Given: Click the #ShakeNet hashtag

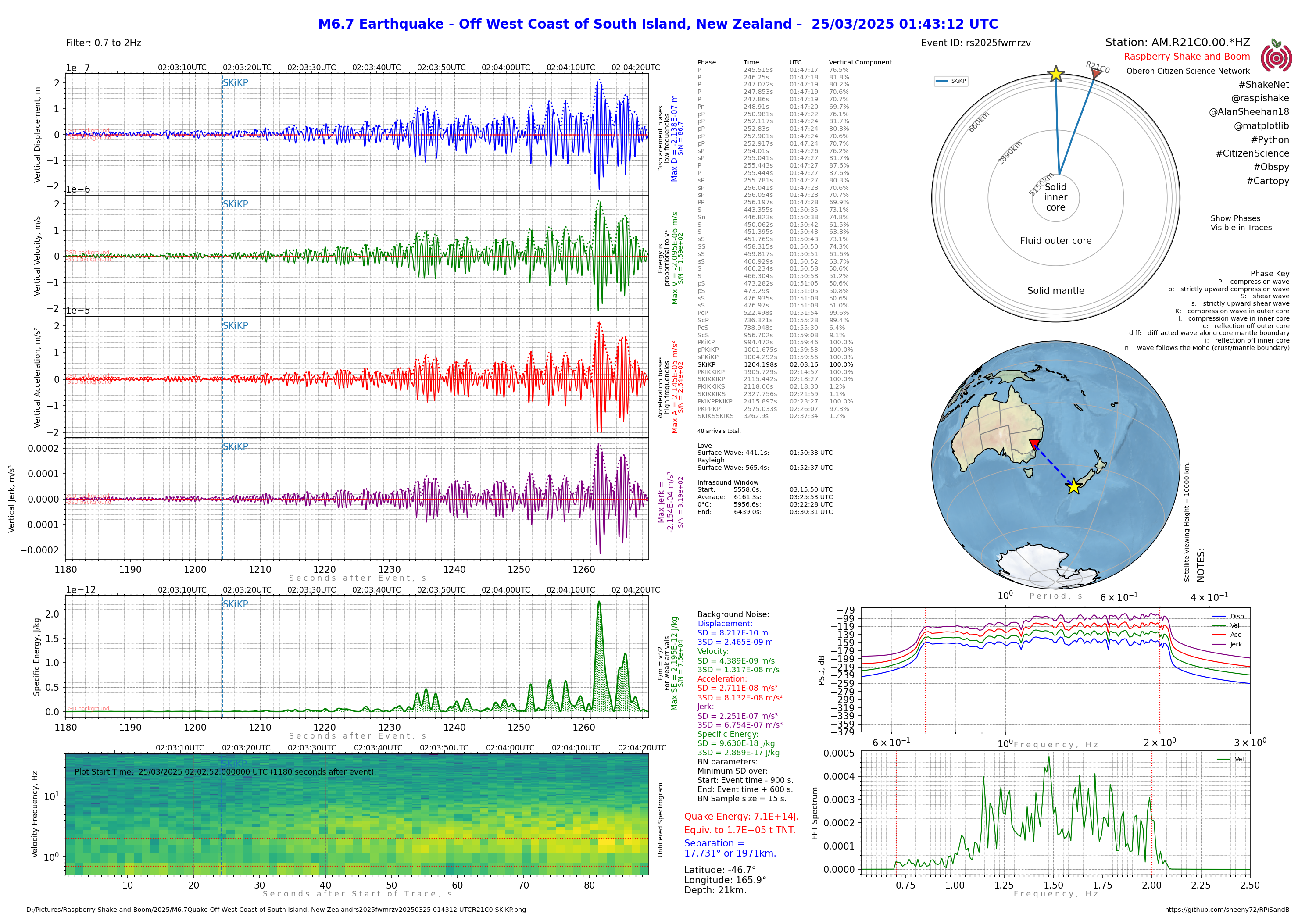Looking at the screenshot, I should point(1263,84).
